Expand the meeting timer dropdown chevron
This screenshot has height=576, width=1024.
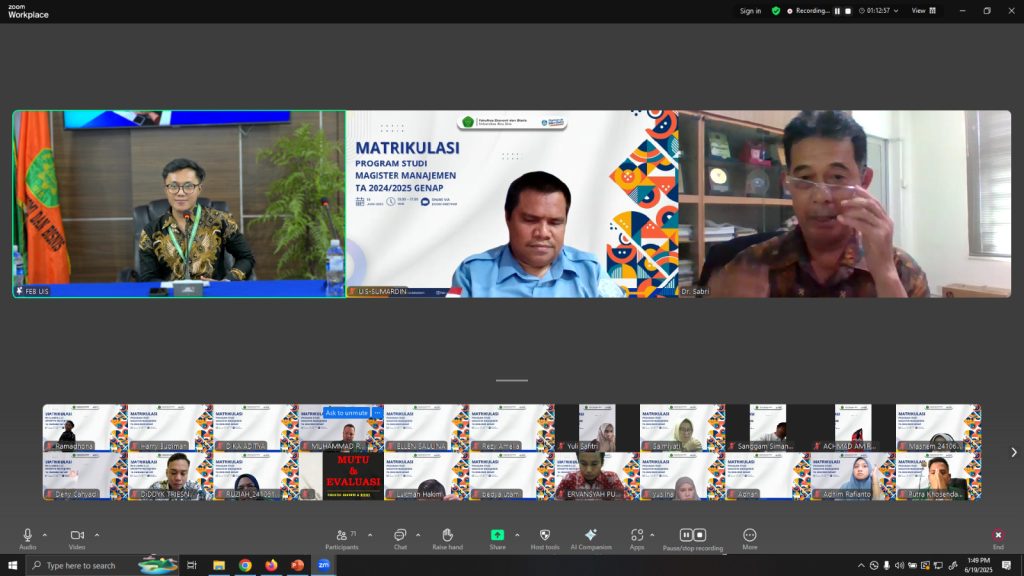897,11
